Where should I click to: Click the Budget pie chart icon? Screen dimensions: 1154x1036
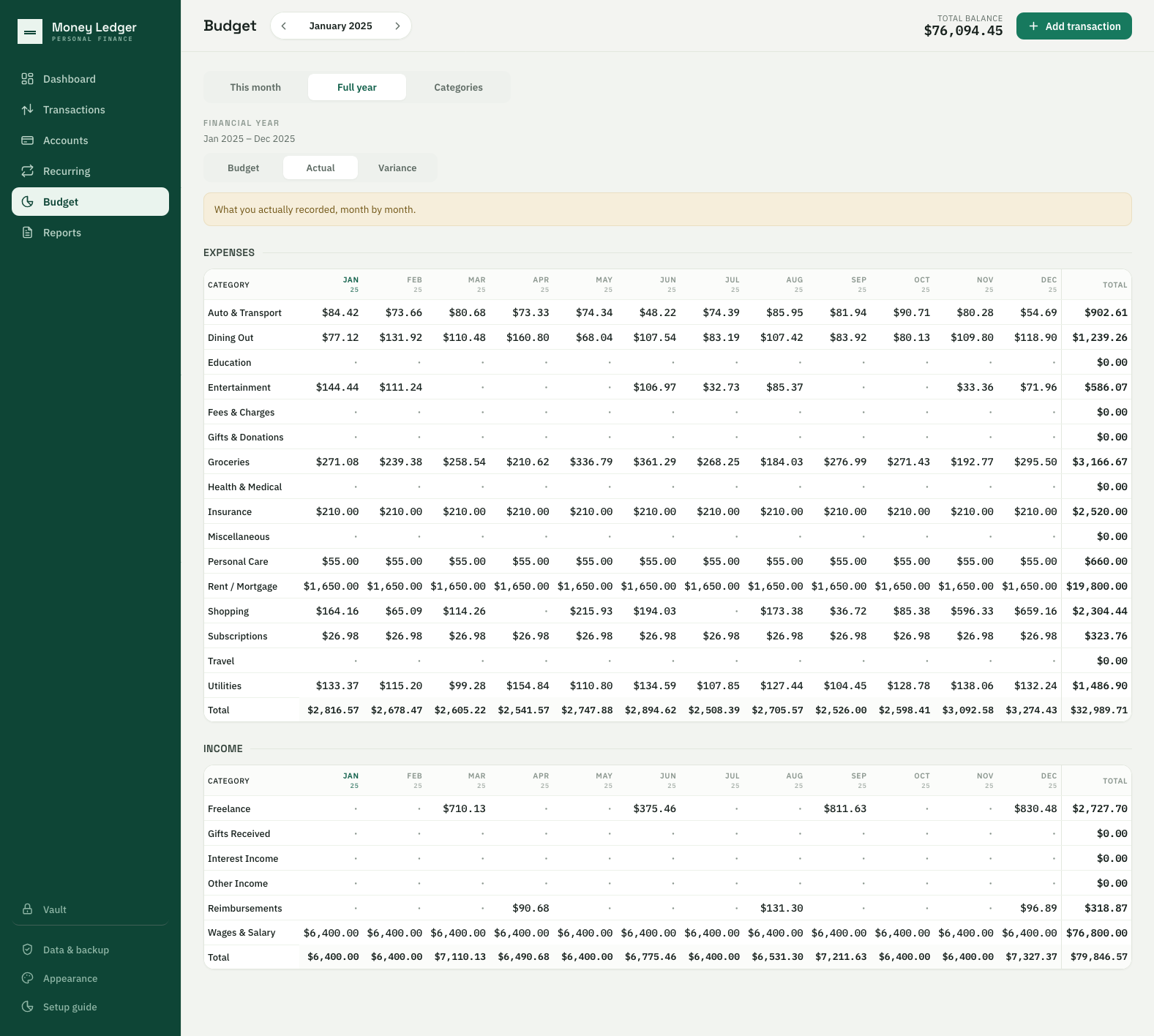[27, 202]
